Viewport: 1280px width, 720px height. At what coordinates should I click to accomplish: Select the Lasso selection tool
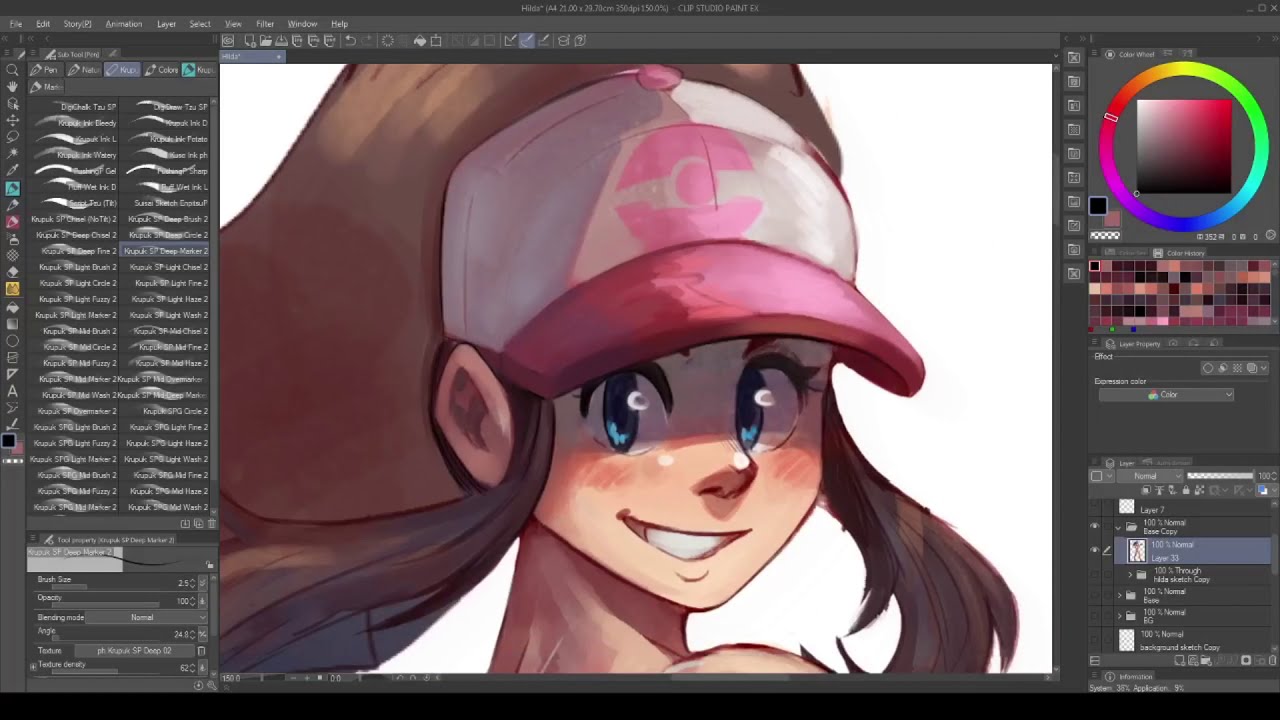click(x=12, y=137)
